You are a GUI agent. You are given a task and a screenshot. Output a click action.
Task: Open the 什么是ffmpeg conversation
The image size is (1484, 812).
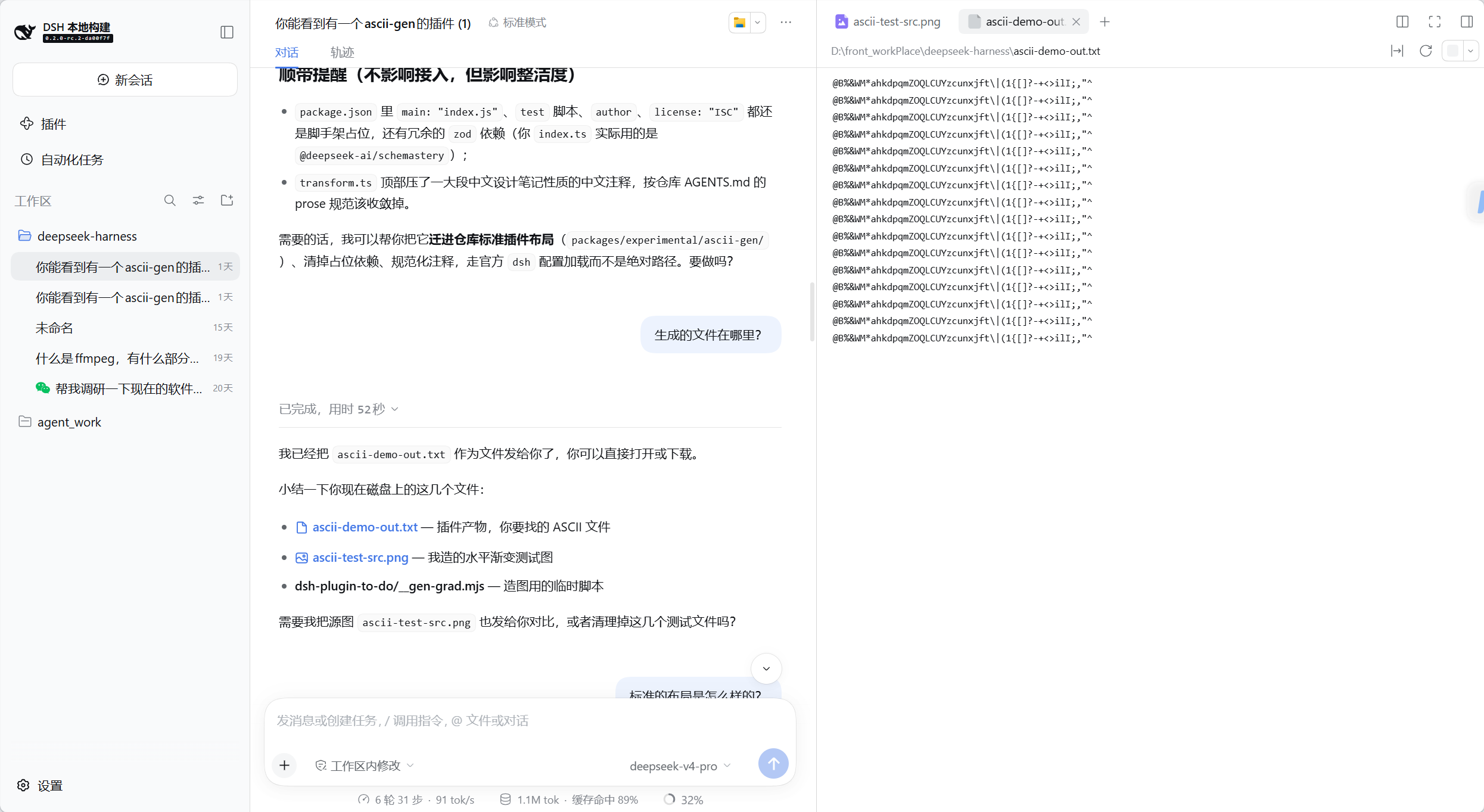click(x=125, y=358)
